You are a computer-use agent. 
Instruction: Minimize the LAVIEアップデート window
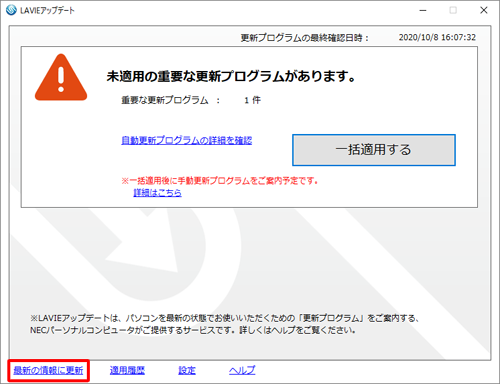[423, 10]
